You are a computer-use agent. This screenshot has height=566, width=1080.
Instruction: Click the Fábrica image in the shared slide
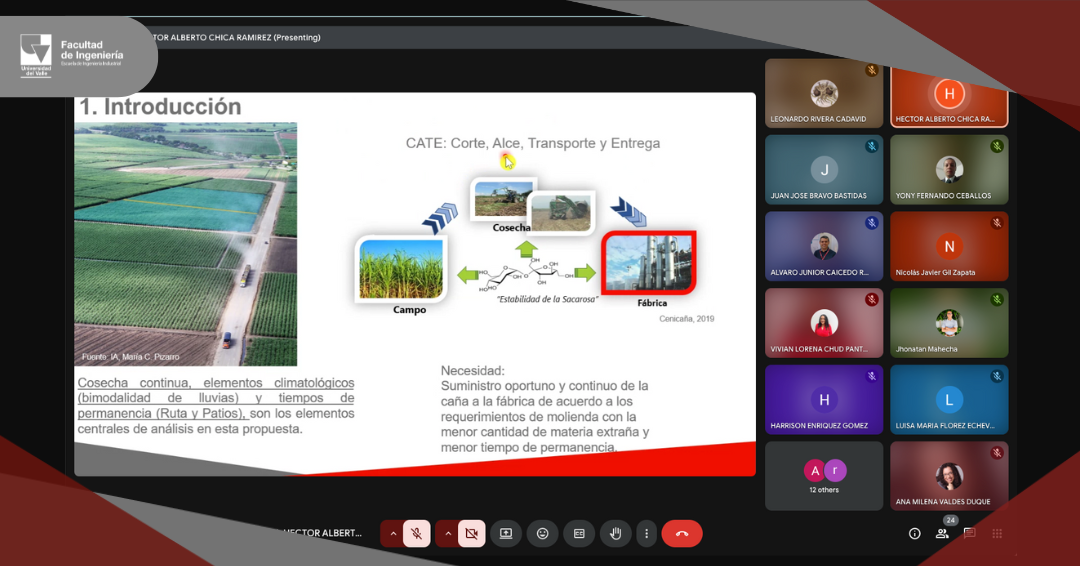tap(648, 263)
